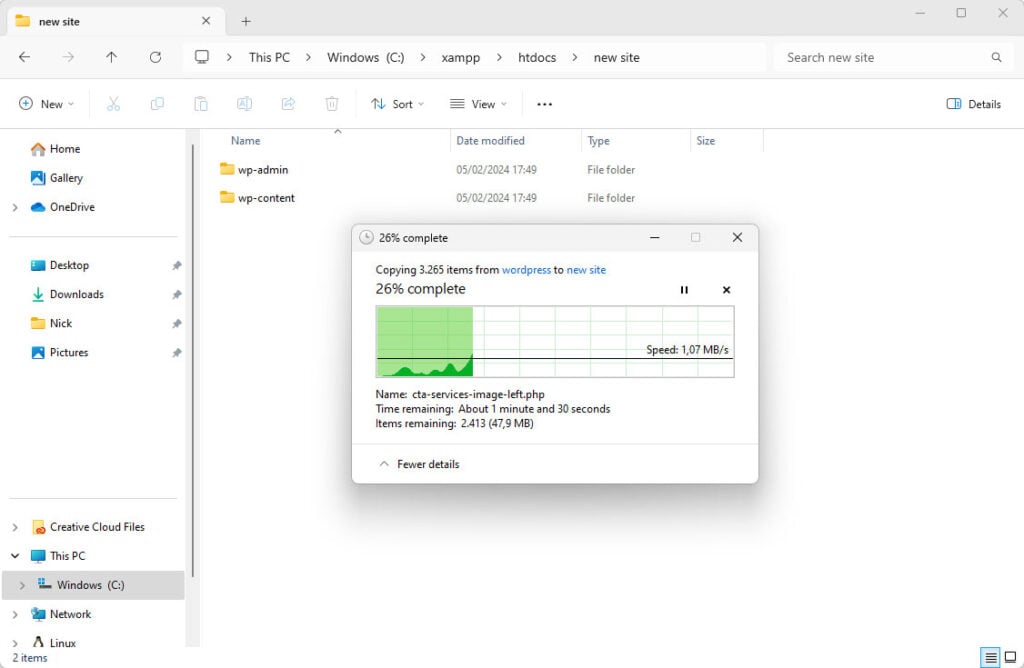The height and width of the screenshot is (668, 1024).
Task: Open the View options dropdown
Action: pos(478,104)
